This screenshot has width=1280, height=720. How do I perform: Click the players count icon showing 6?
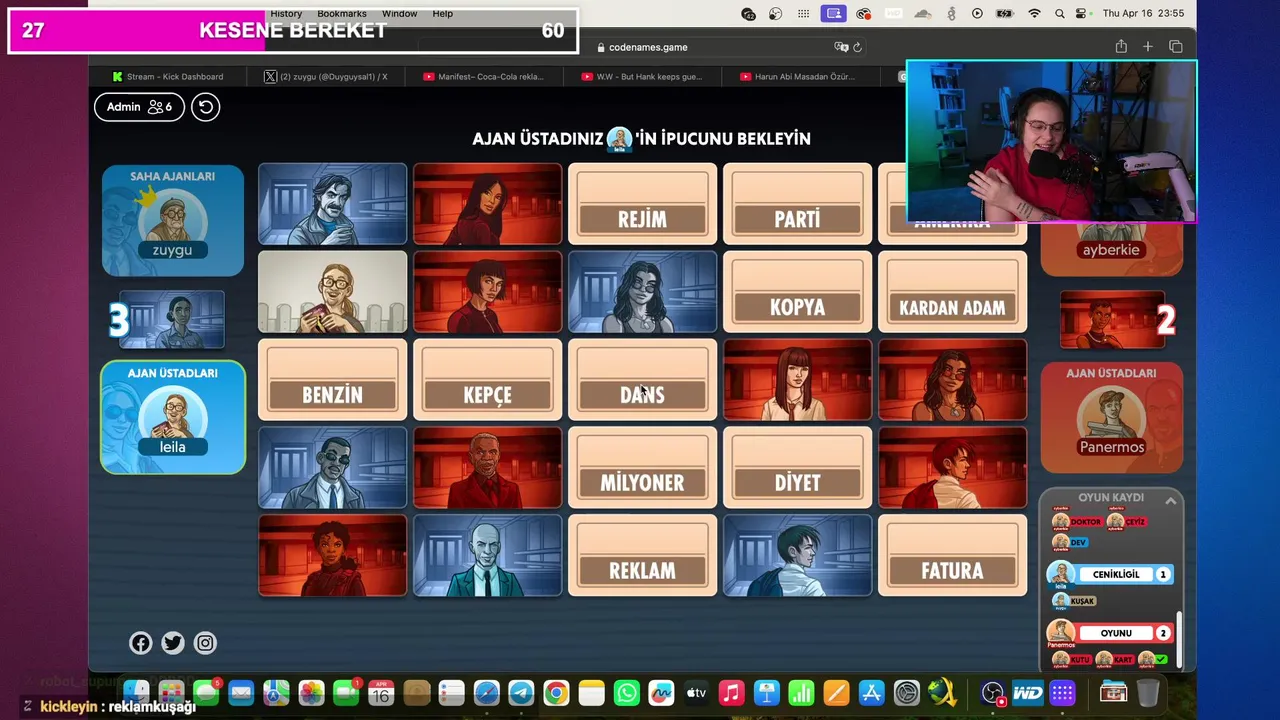point(160,107)
